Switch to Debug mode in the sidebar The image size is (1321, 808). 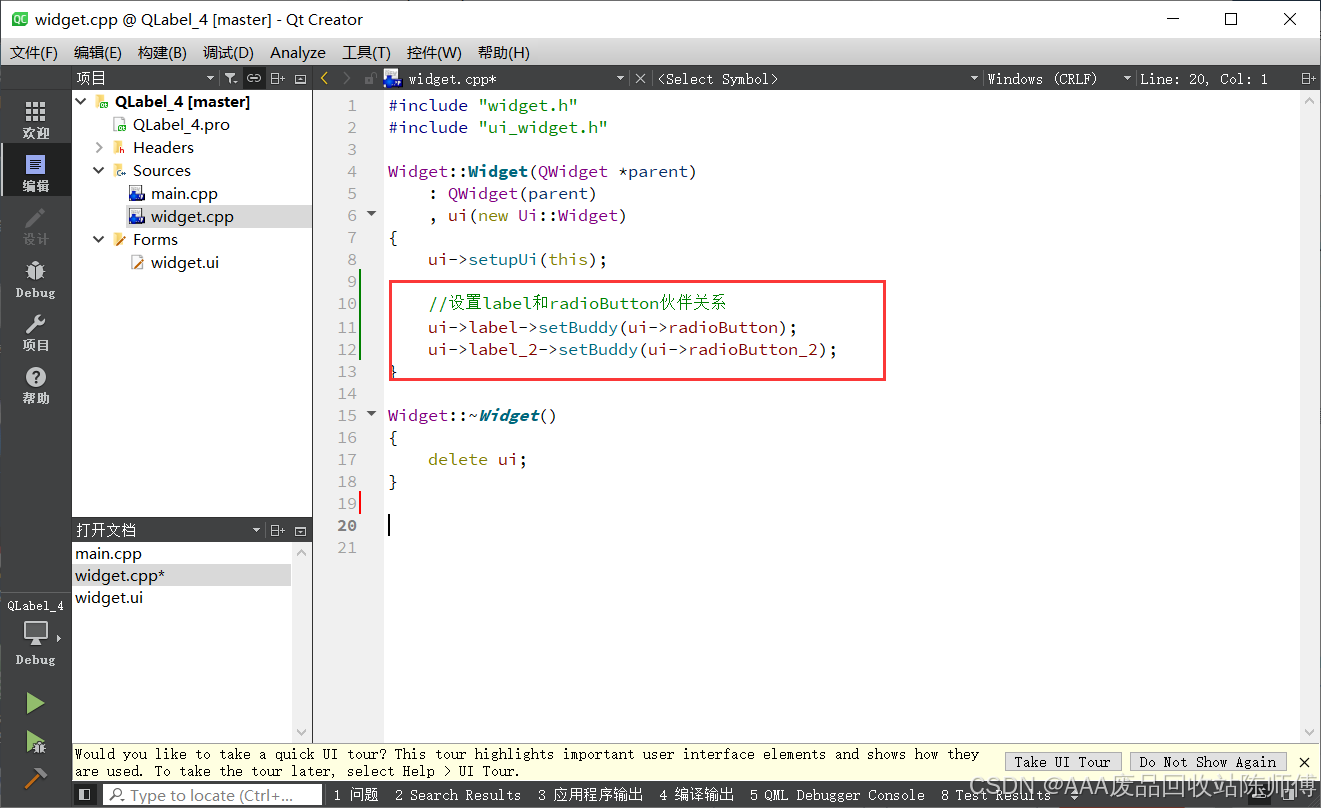tap(36, 279)
